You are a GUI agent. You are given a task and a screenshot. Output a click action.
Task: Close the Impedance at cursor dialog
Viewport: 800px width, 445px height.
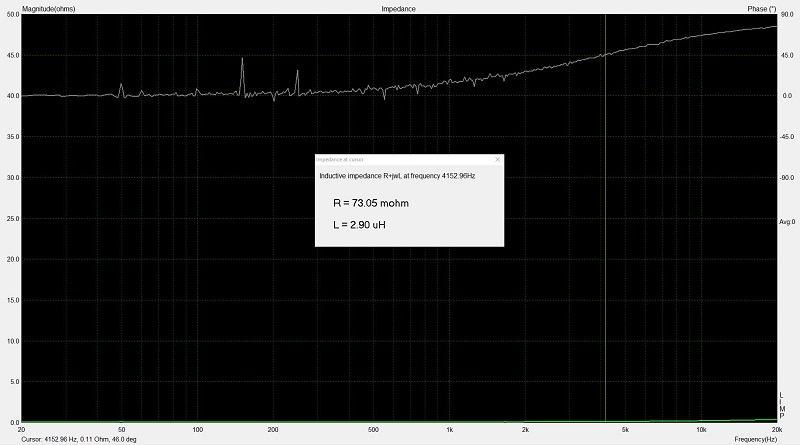496,160
